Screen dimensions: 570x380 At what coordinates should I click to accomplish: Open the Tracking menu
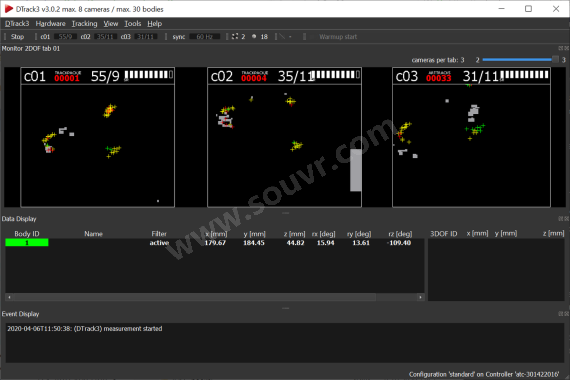coord(84,24)
